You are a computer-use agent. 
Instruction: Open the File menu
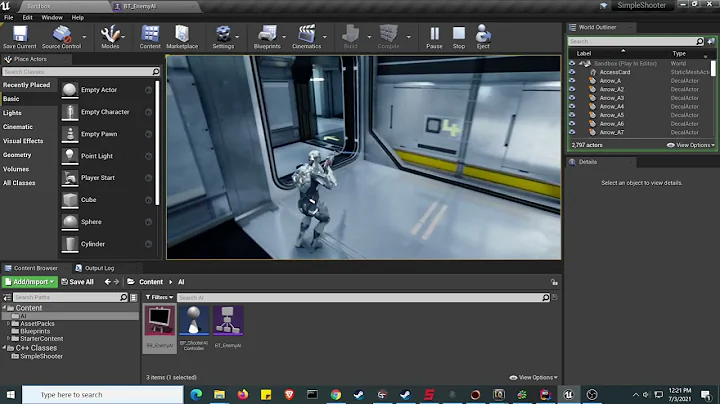[9, 17]
